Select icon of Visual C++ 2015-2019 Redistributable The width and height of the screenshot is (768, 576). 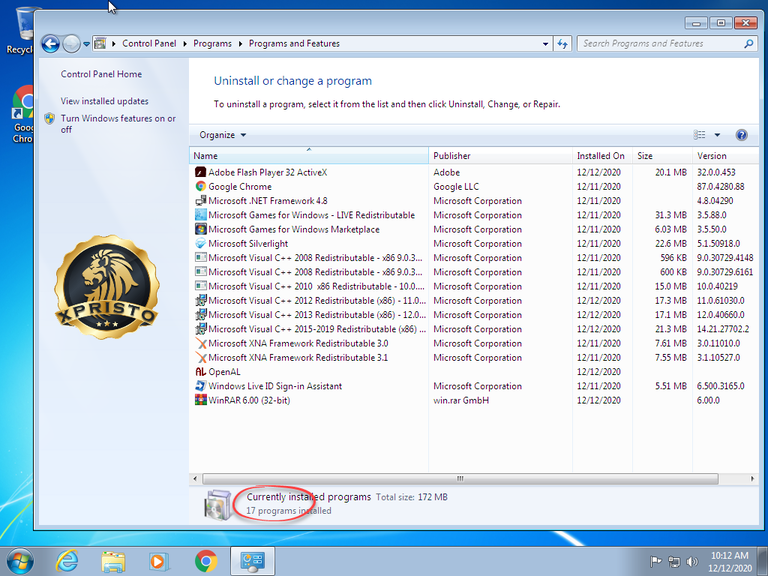(x=200, y=329)
